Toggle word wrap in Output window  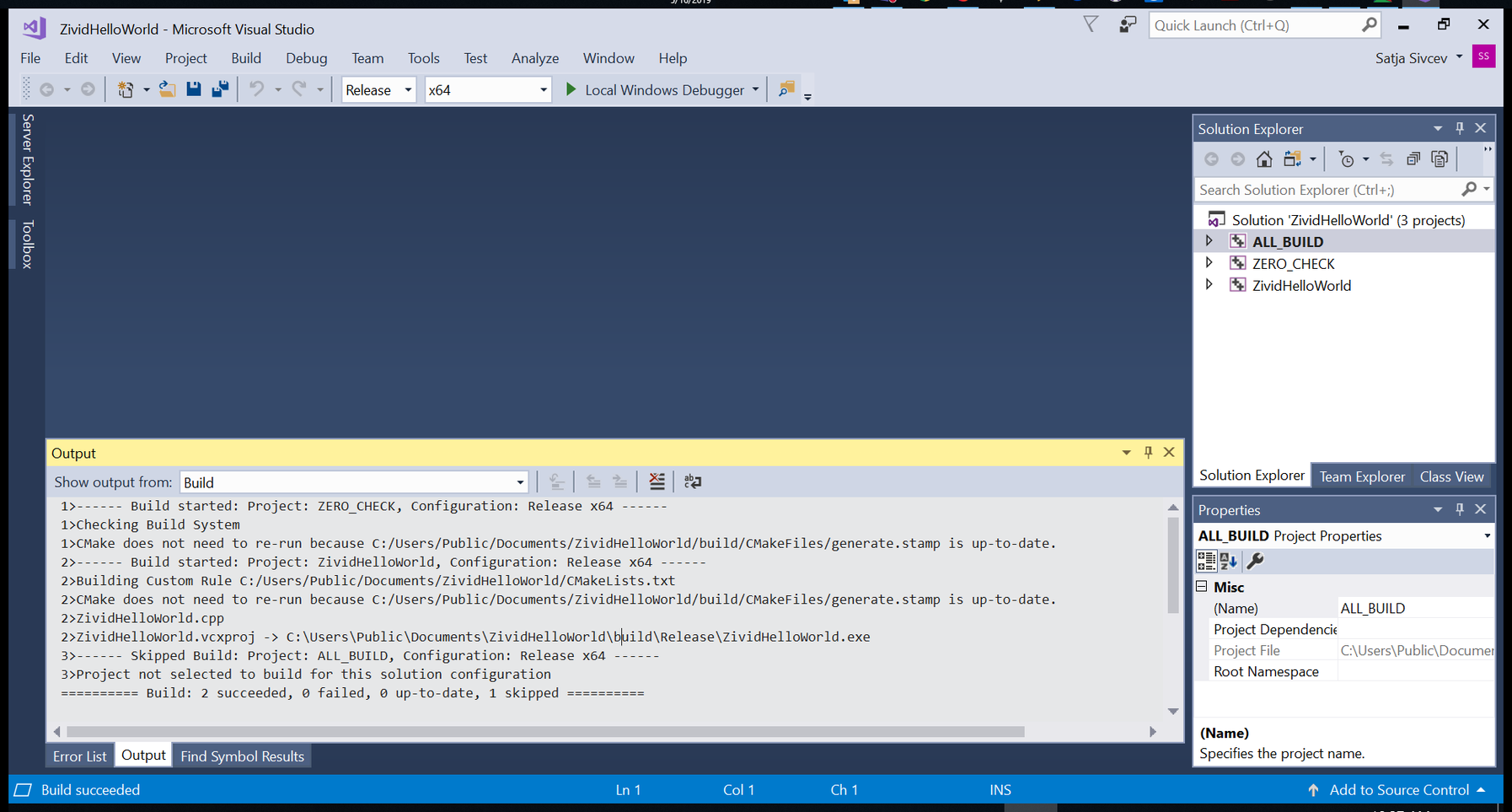(693, 481)
